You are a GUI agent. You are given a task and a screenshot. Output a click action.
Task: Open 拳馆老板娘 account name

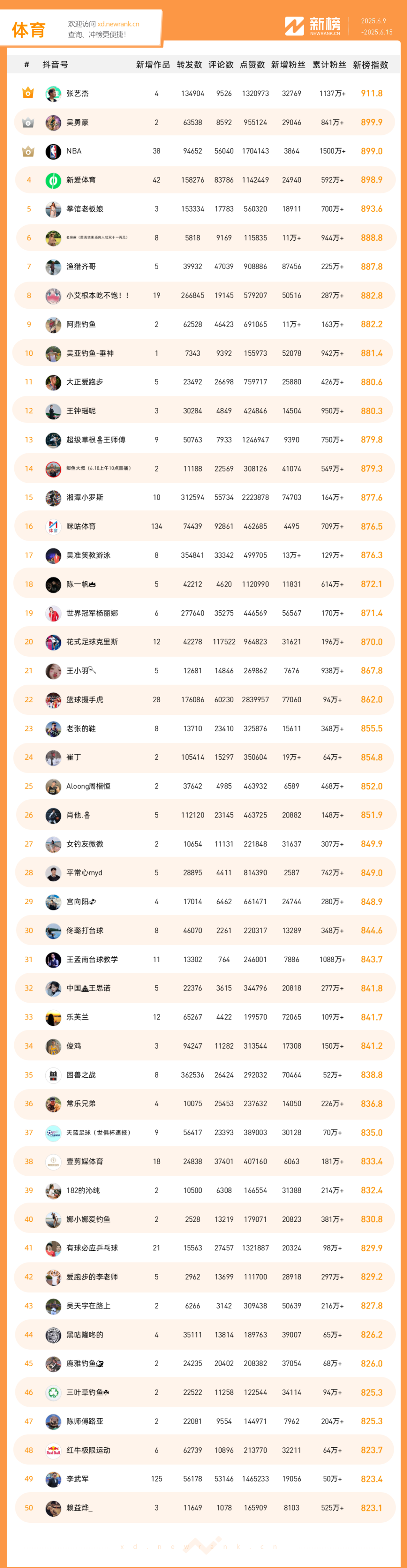84,209
